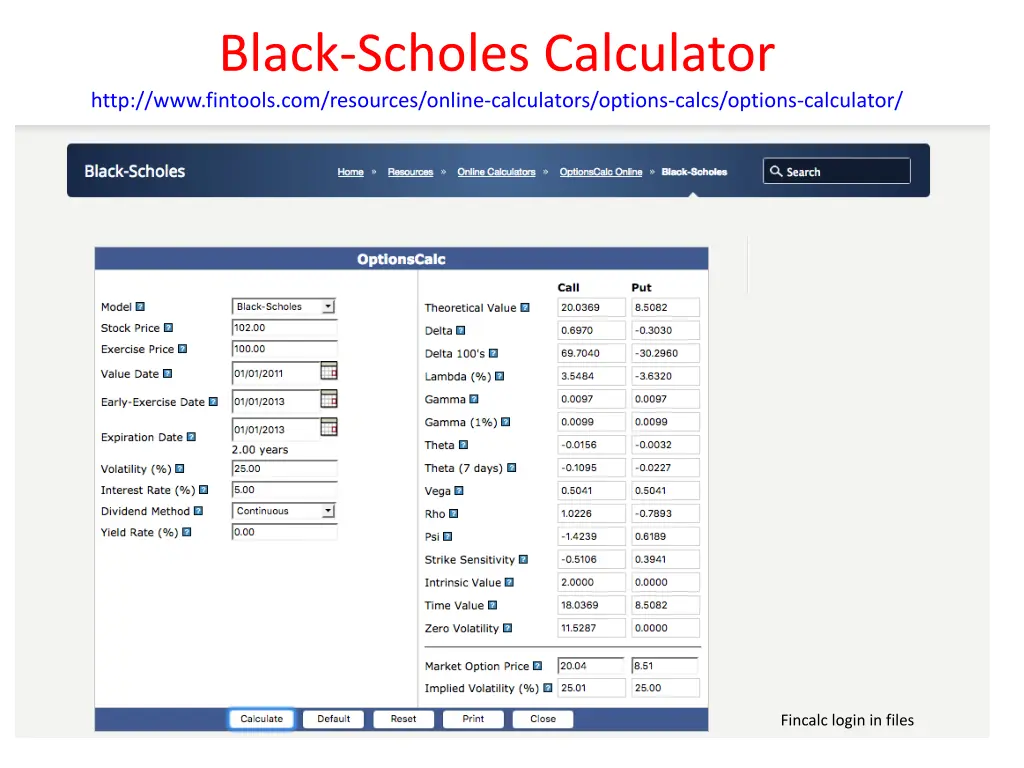
Task: Click the help icon next to Volatility (%)
Action: click(x=180, y=469)
